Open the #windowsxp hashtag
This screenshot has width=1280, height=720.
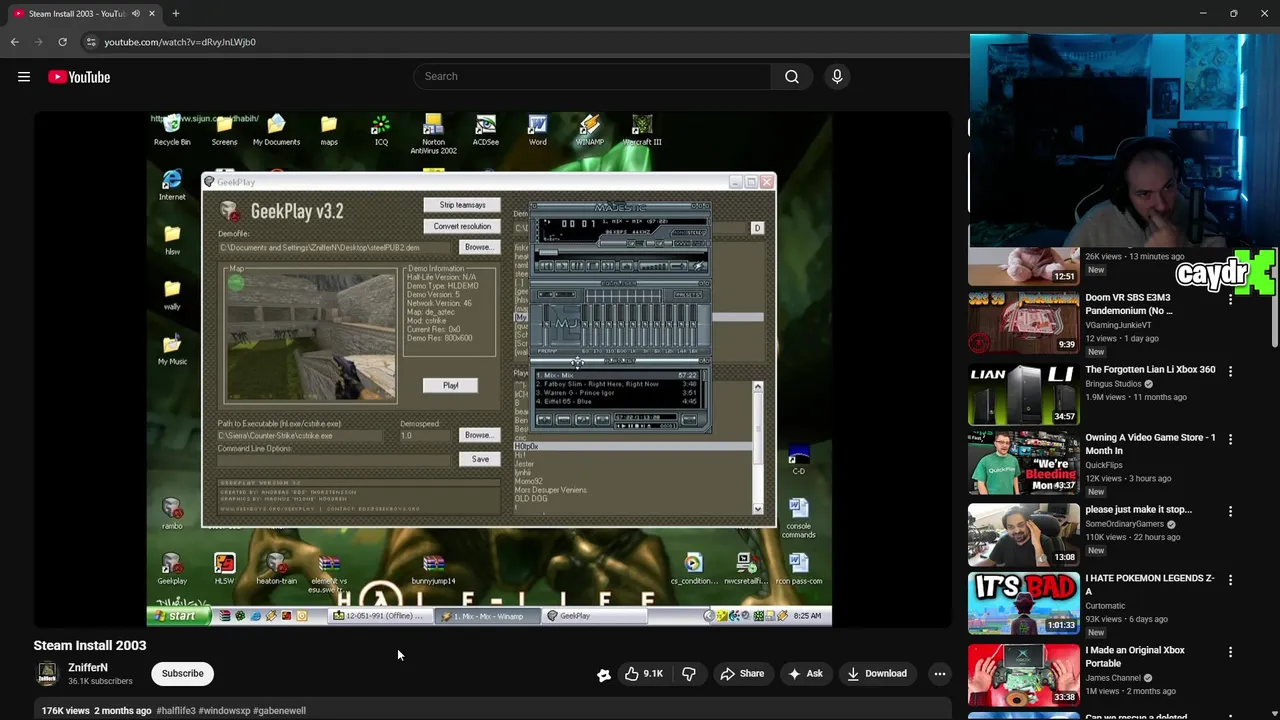pos(224,711)
